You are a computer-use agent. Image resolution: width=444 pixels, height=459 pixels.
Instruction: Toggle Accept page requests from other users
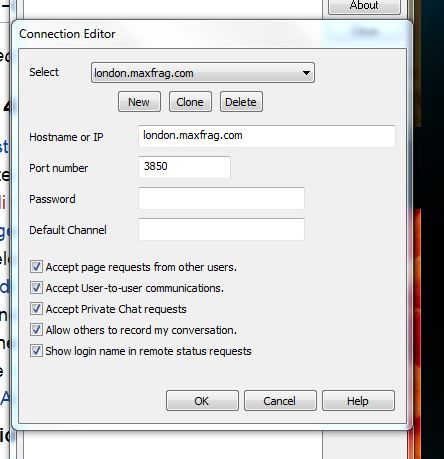tap(36, 267)
